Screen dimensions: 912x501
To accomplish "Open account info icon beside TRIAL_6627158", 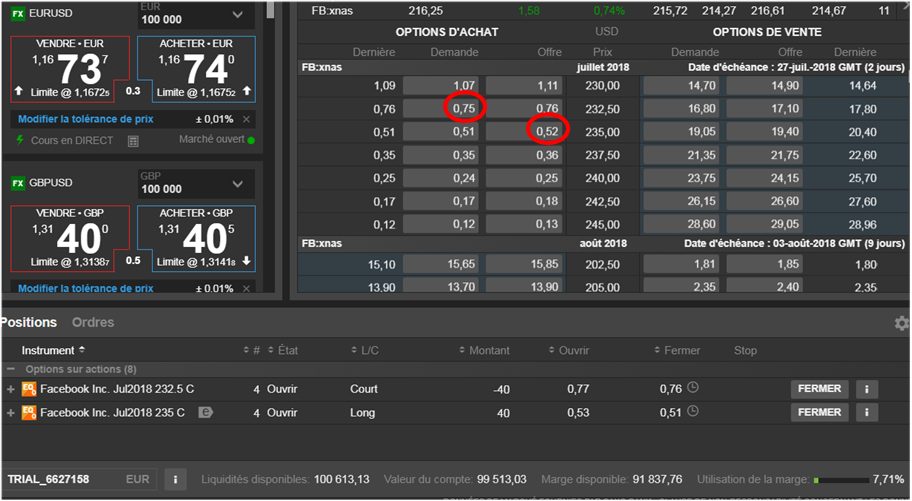I will [175, 479].
